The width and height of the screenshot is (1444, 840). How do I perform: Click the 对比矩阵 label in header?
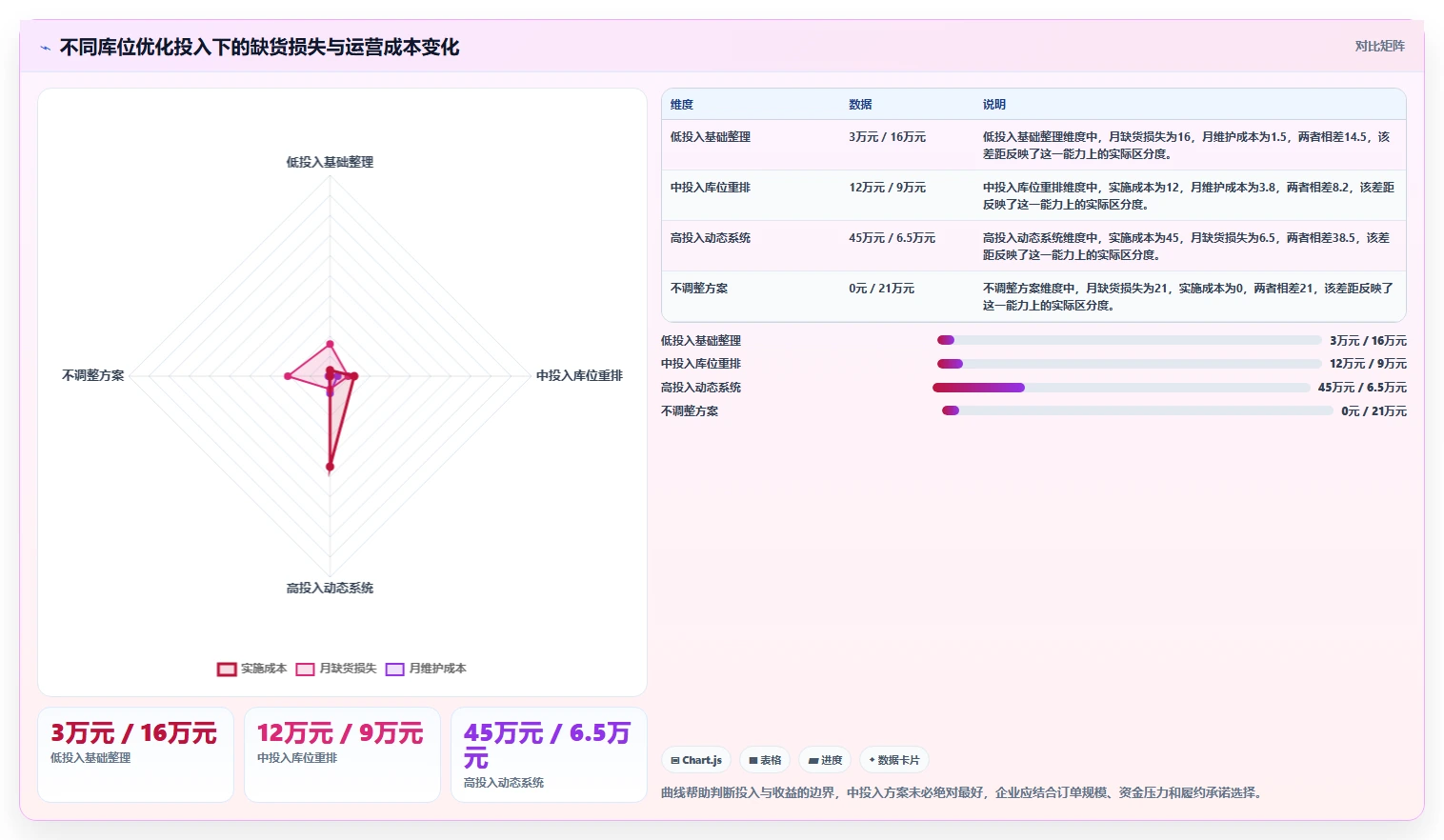tap(1379, 46)
